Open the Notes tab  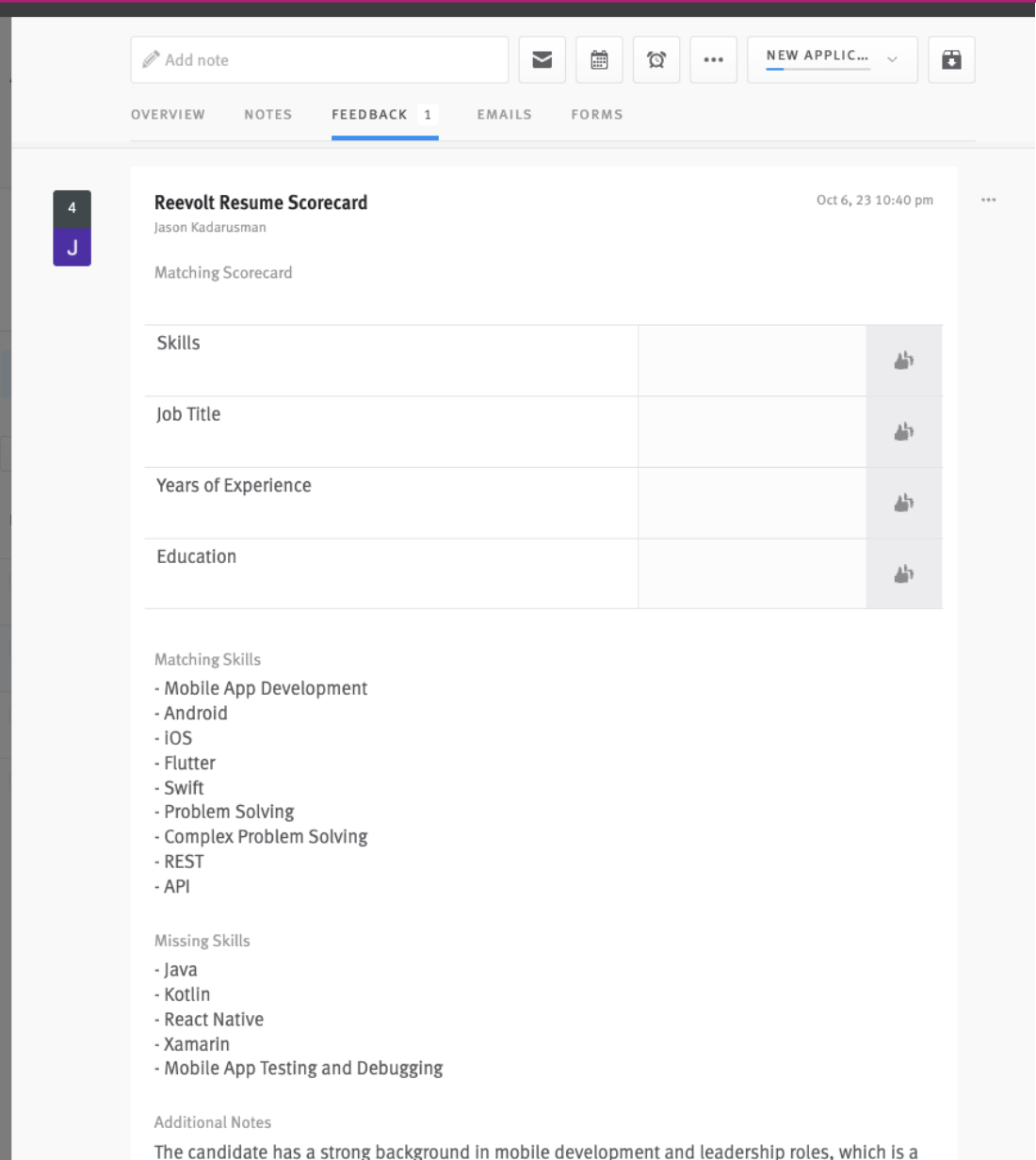[267, 115]
